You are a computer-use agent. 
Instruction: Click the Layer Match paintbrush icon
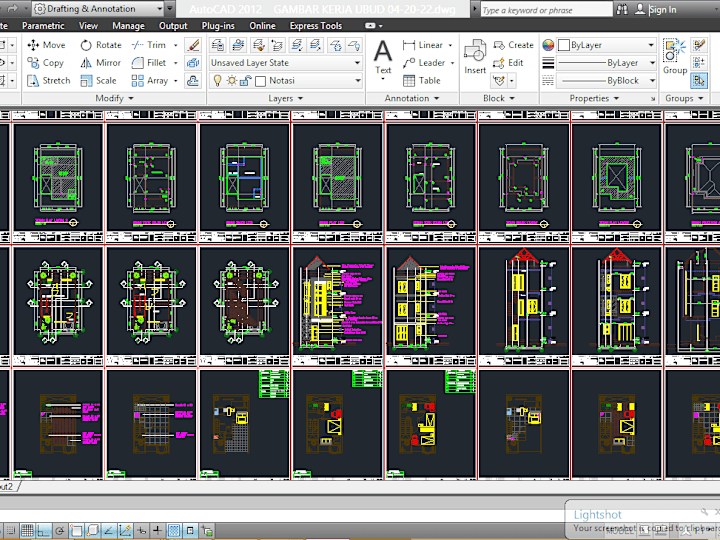coord(258,45)
